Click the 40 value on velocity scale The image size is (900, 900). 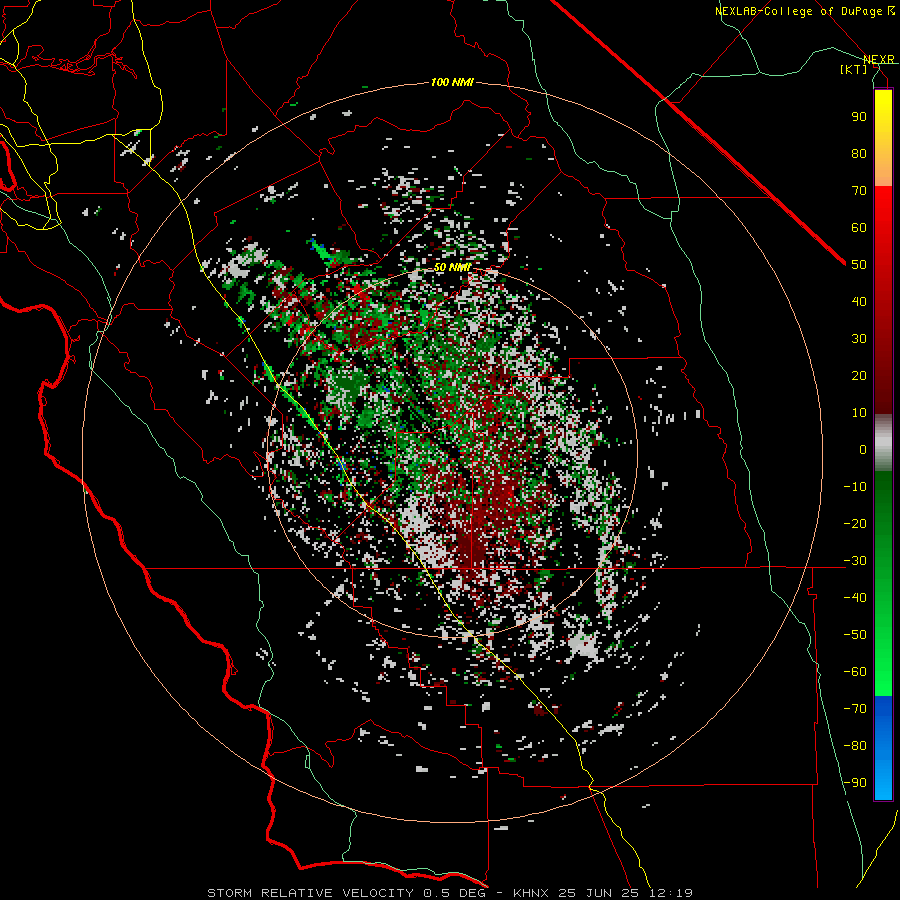point(859,301)
